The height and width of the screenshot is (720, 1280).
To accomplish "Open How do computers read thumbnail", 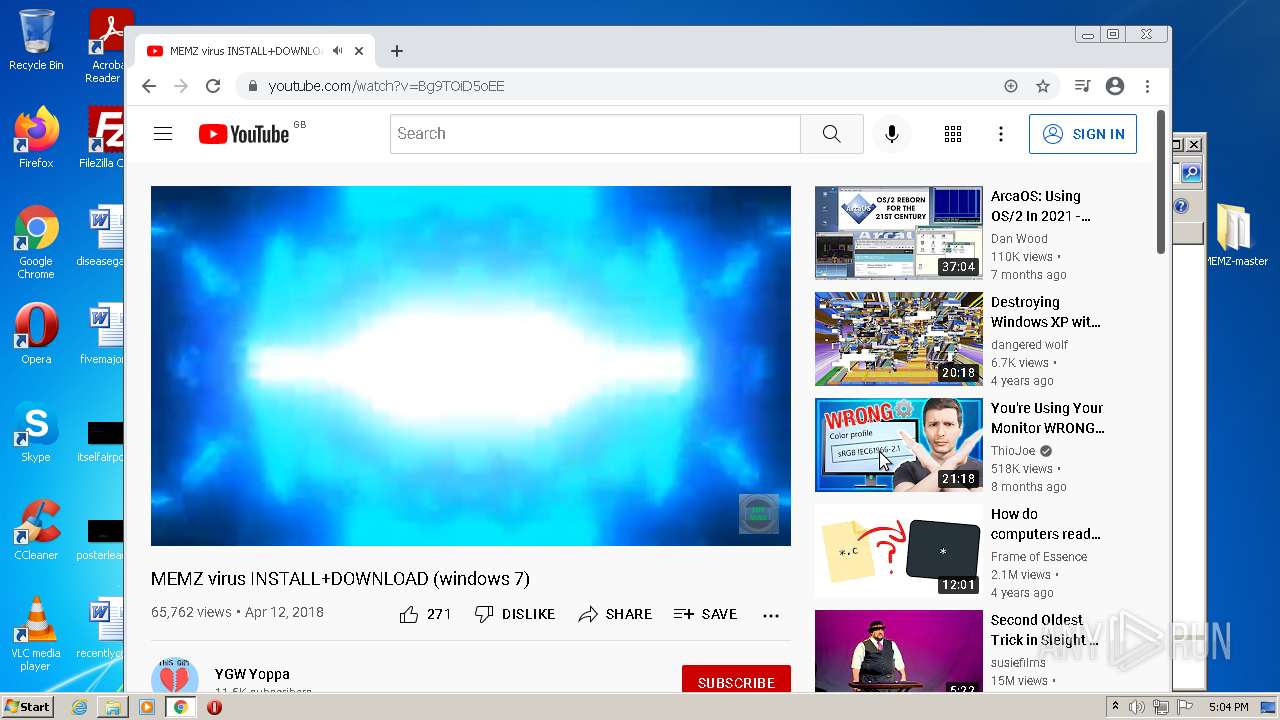I will (x=899, y=550).
